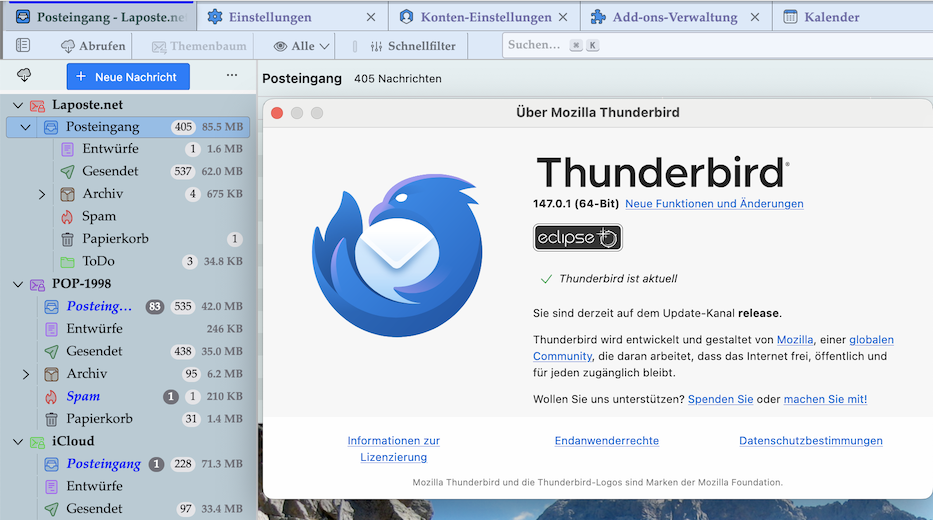This screenshot has height=520, width=933.
Task: Click the cloud download icon above folder list
Action: click(x=24, y=75)
